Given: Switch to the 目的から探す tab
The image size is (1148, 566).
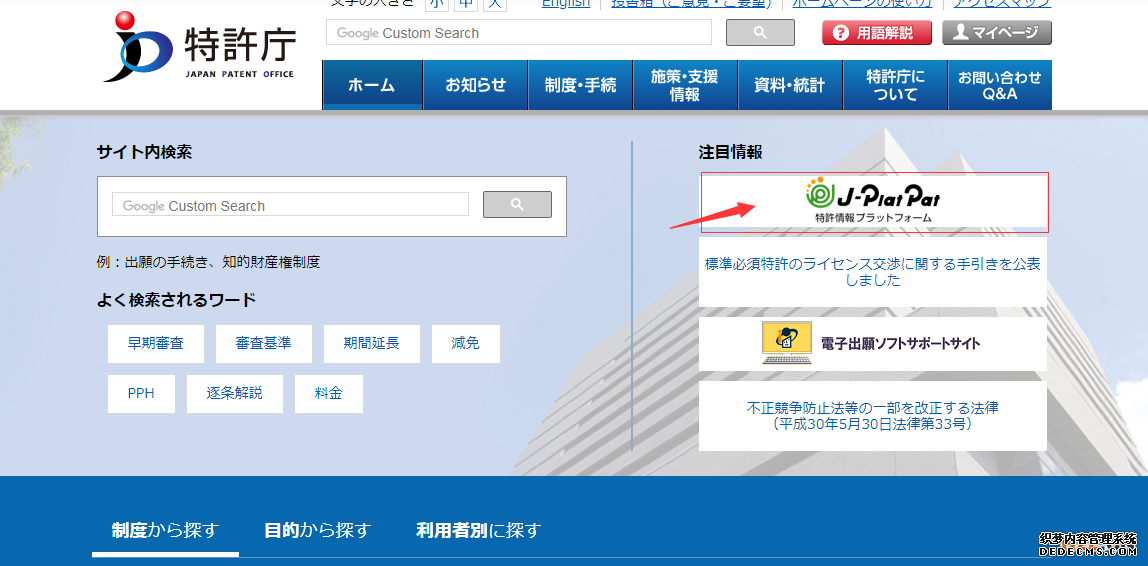Looking at the screenshot, I should click(x=317, y=530).
